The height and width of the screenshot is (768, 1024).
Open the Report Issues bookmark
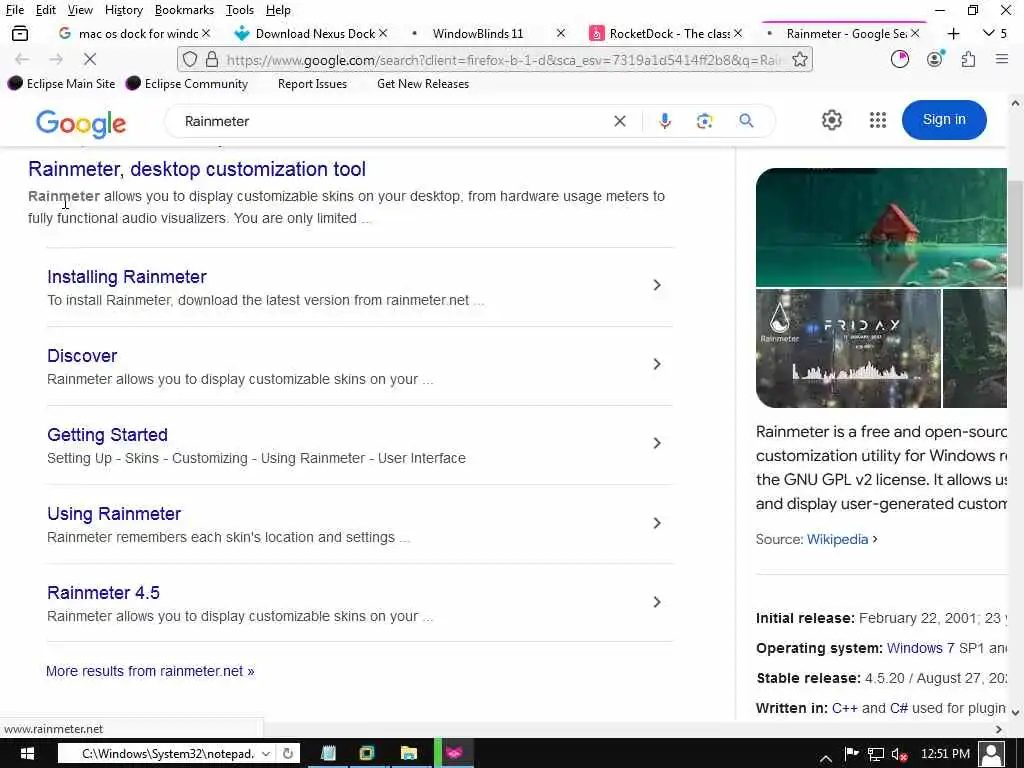(x=312, y=84)
